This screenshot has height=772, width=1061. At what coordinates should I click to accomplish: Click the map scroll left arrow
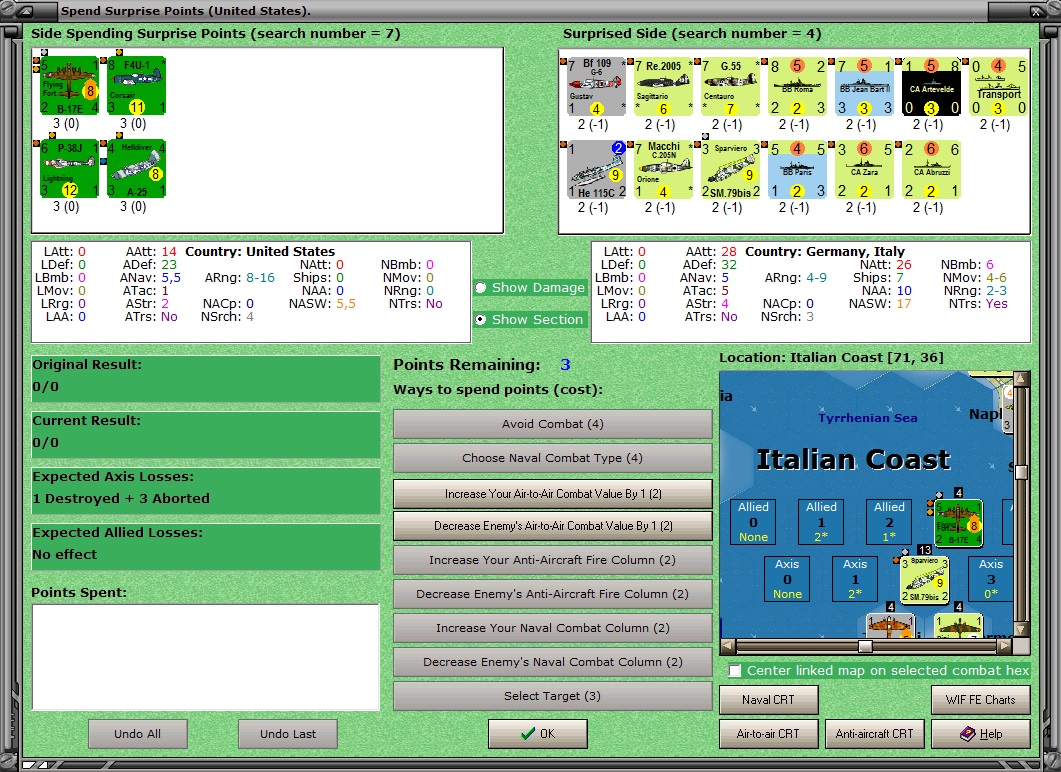728,646
